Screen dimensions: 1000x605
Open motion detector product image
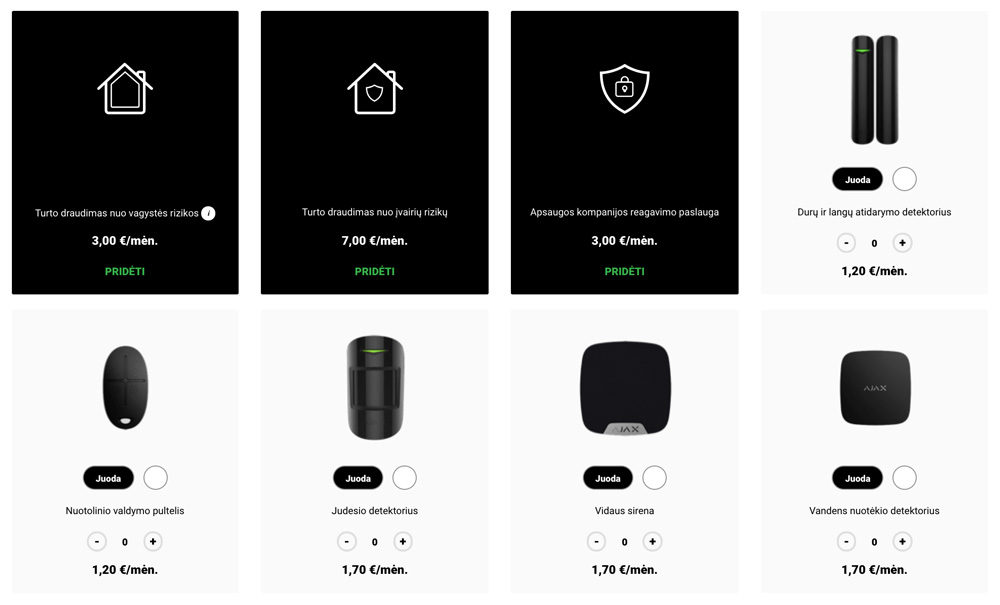375,388
